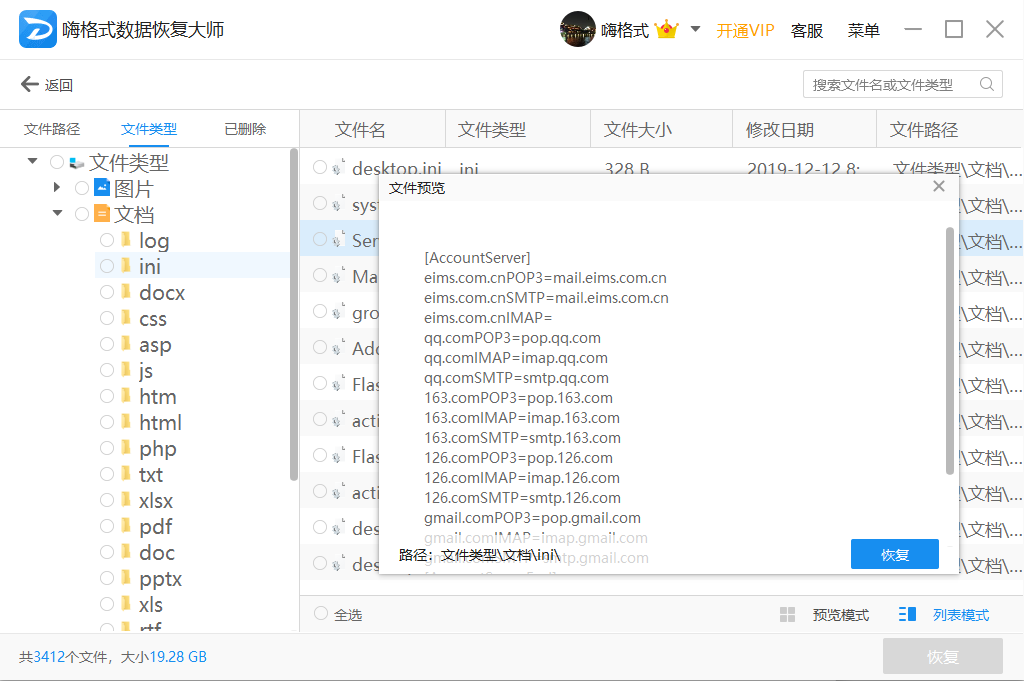This screenshot has height=681, width=1024.
Task: Switch to 列表模式 view
Action: pos(961,615)
